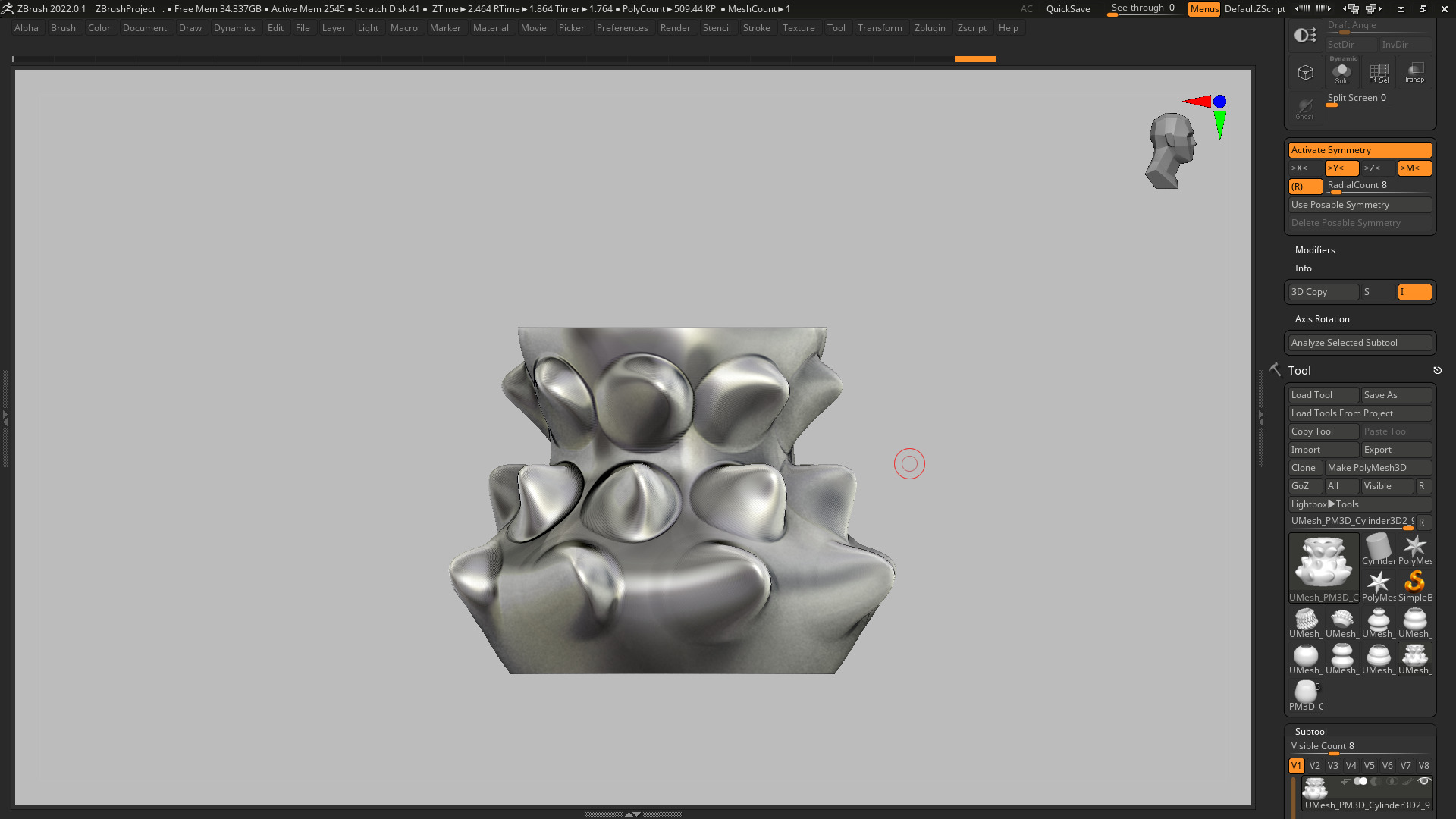Image resolution: width=1456 pixels, height=819 pixels.
Task: Adjust the RadialCount slider
Action: tap(1379, 187)
